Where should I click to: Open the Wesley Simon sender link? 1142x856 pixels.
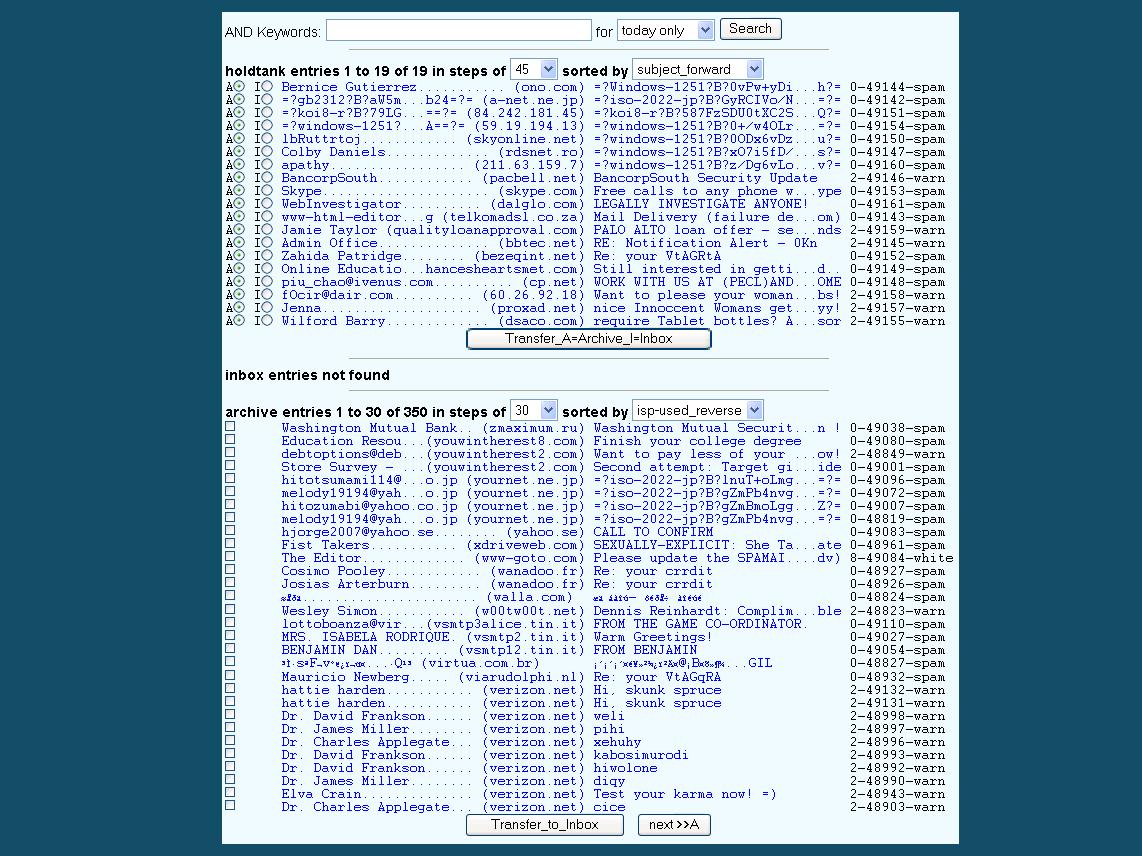(433, 610)
